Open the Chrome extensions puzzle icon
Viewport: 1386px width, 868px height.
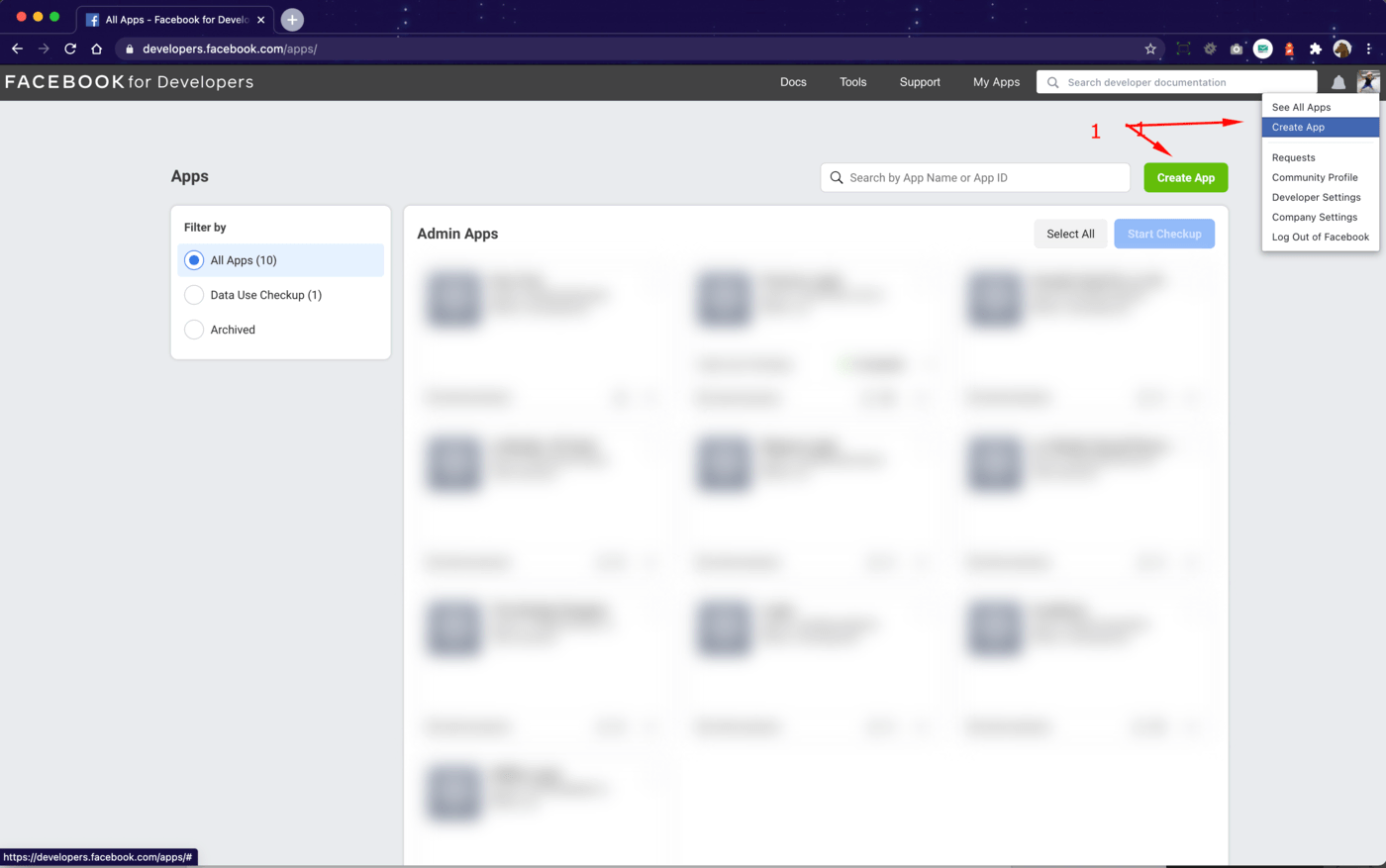point(1315,48)
